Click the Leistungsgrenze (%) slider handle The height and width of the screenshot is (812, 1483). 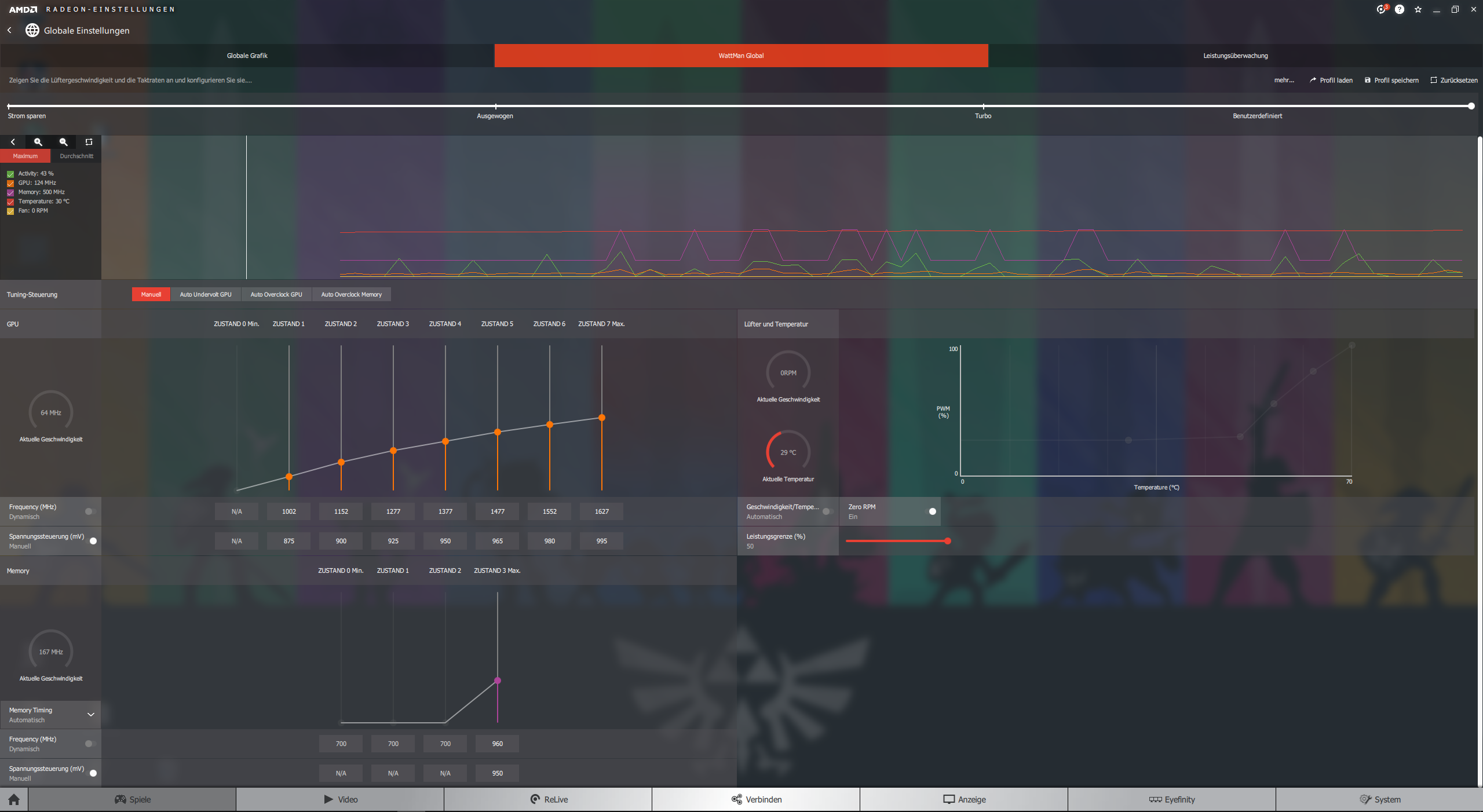(x=948, y=541)
